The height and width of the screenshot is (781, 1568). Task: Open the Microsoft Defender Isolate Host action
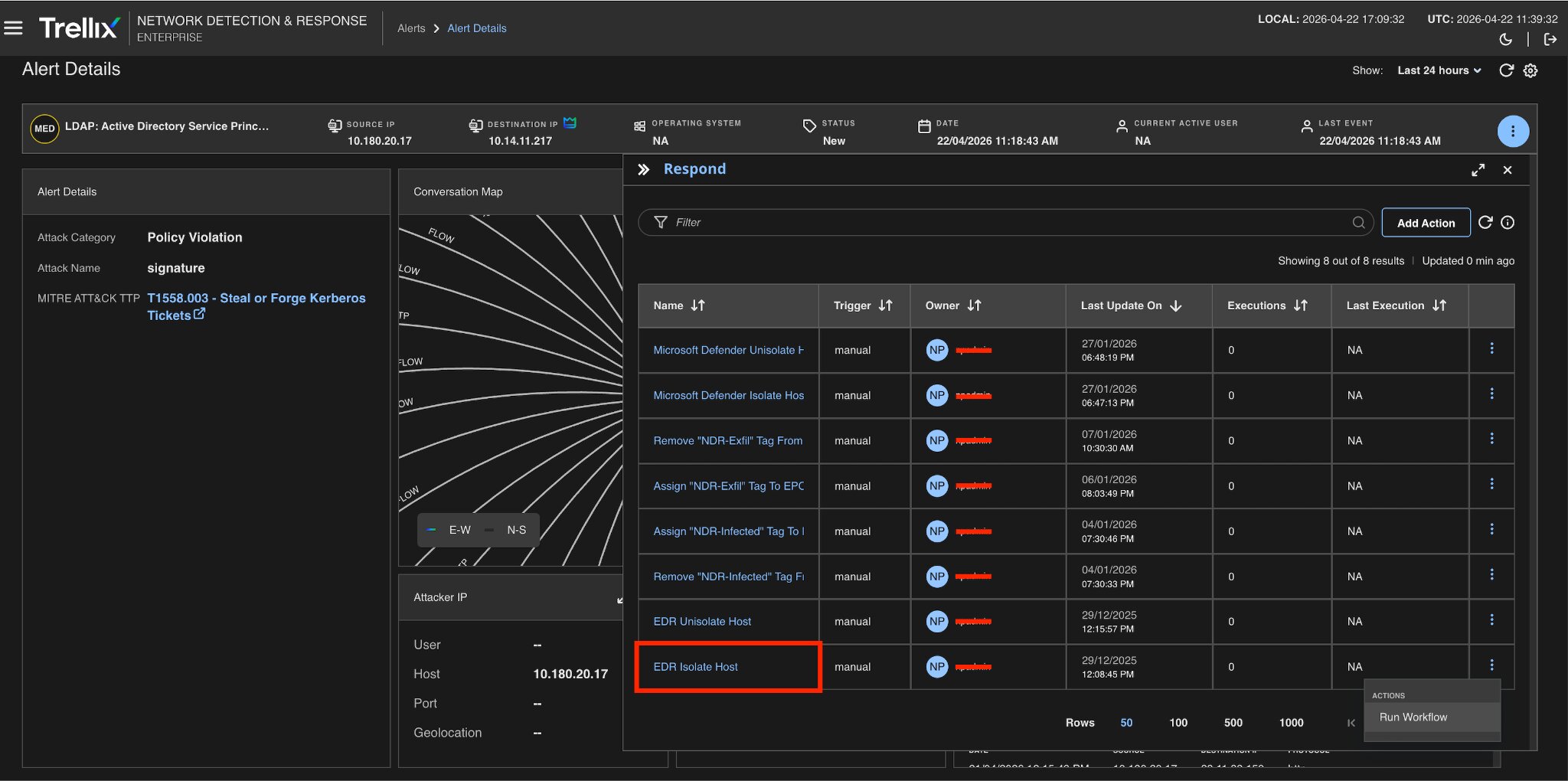pyautogui.click(x=728, y=395)
